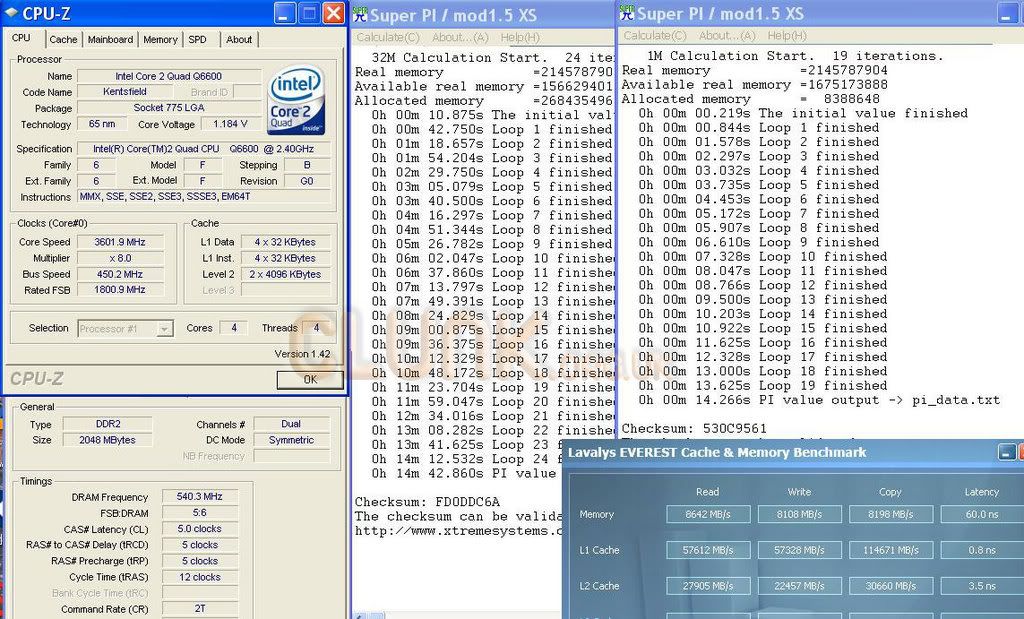The width and height of the screenshot is (1024, 619).
Task: Click the Instructions field MMX, SSE, SSE2
Action: click(204, 196)
